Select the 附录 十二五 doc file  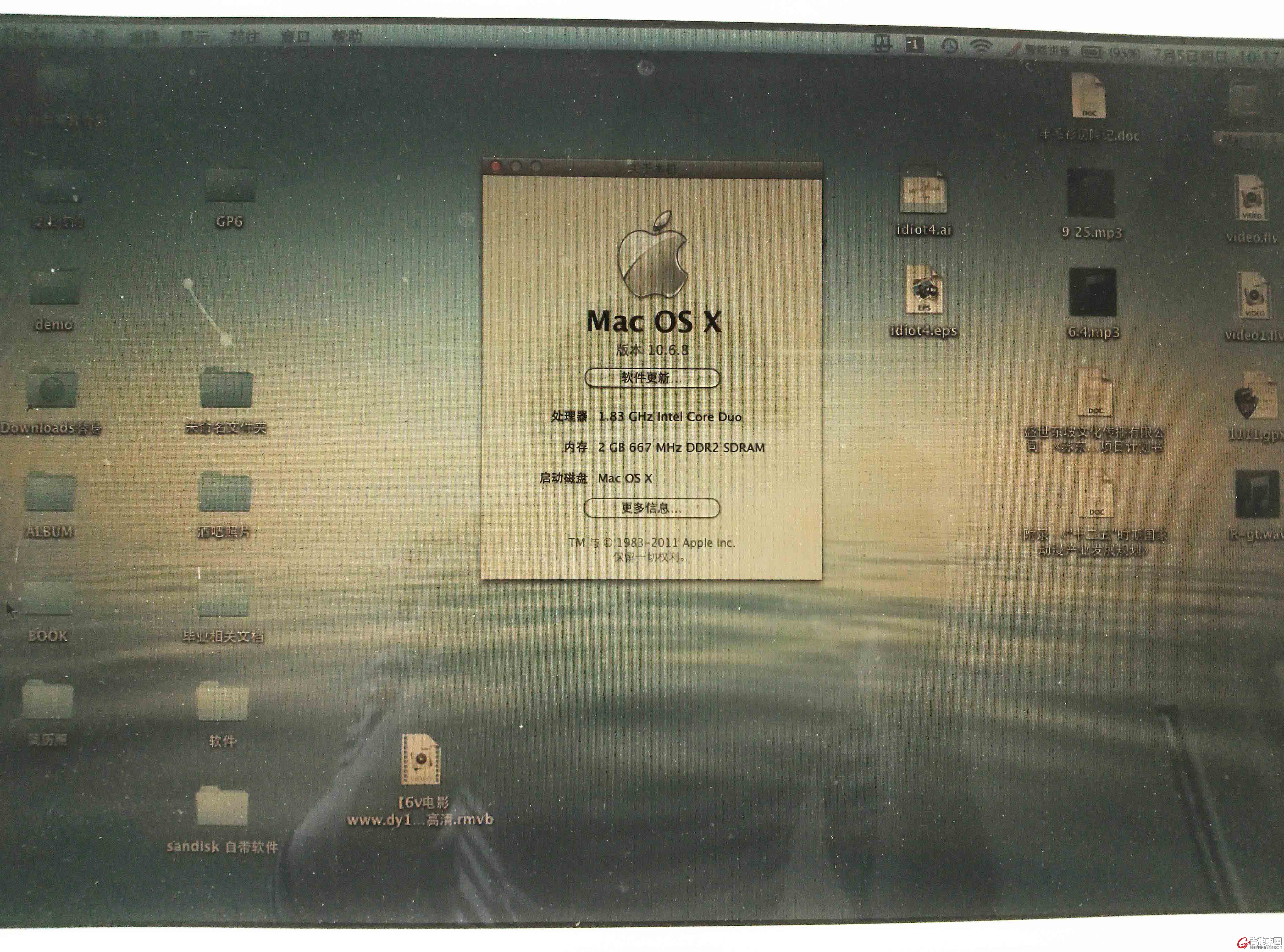pos(1096,494)
